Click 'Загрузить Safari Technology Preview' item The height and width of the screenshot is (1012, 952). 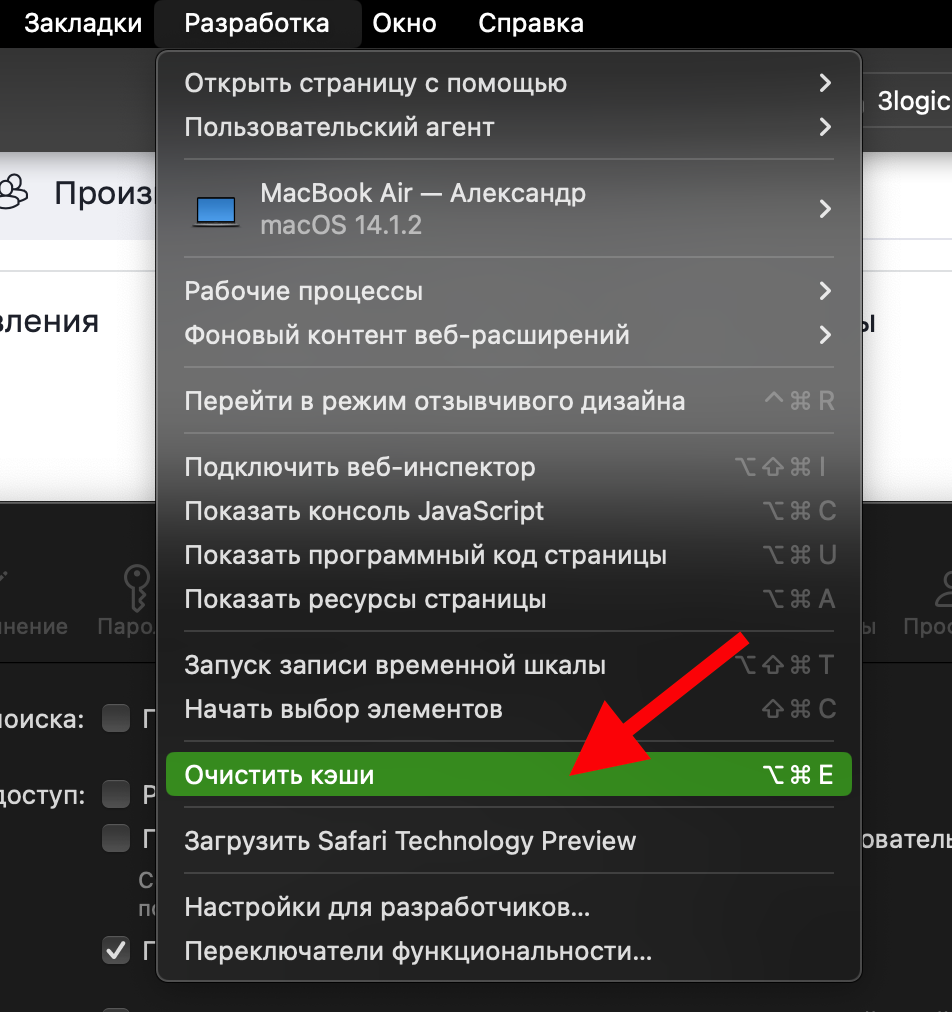(x=410, y=841)
